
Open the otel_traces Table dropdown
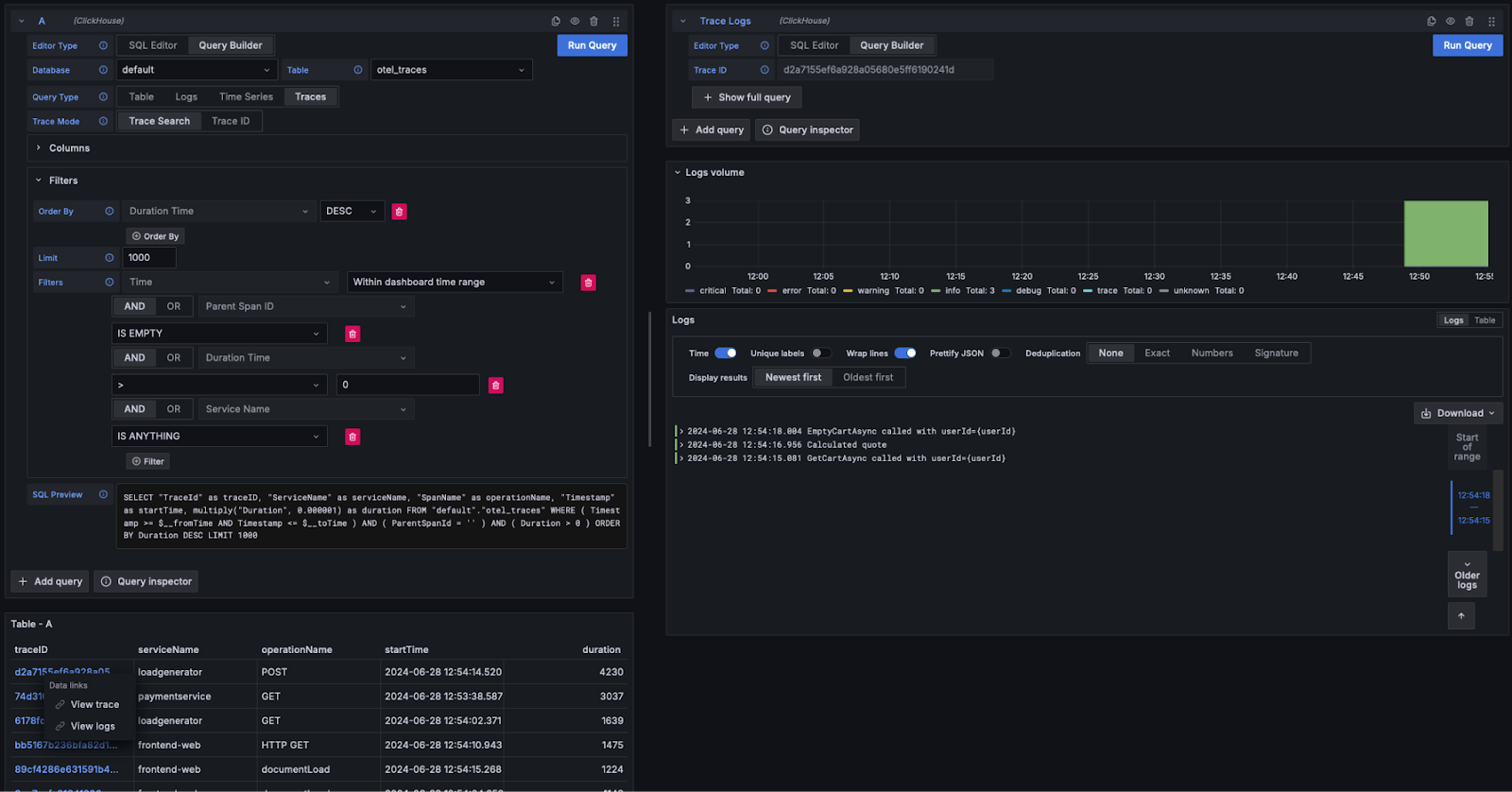click(x=451, y=70)
